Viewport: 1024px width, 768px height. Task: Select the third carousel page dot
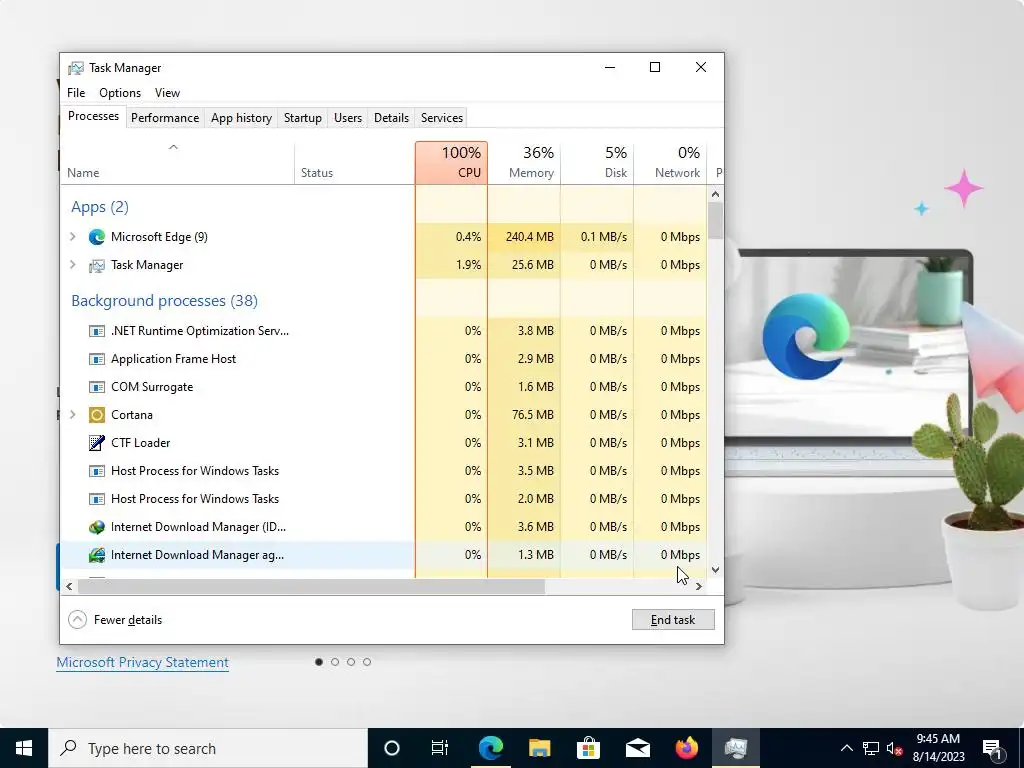coord(351,662)
